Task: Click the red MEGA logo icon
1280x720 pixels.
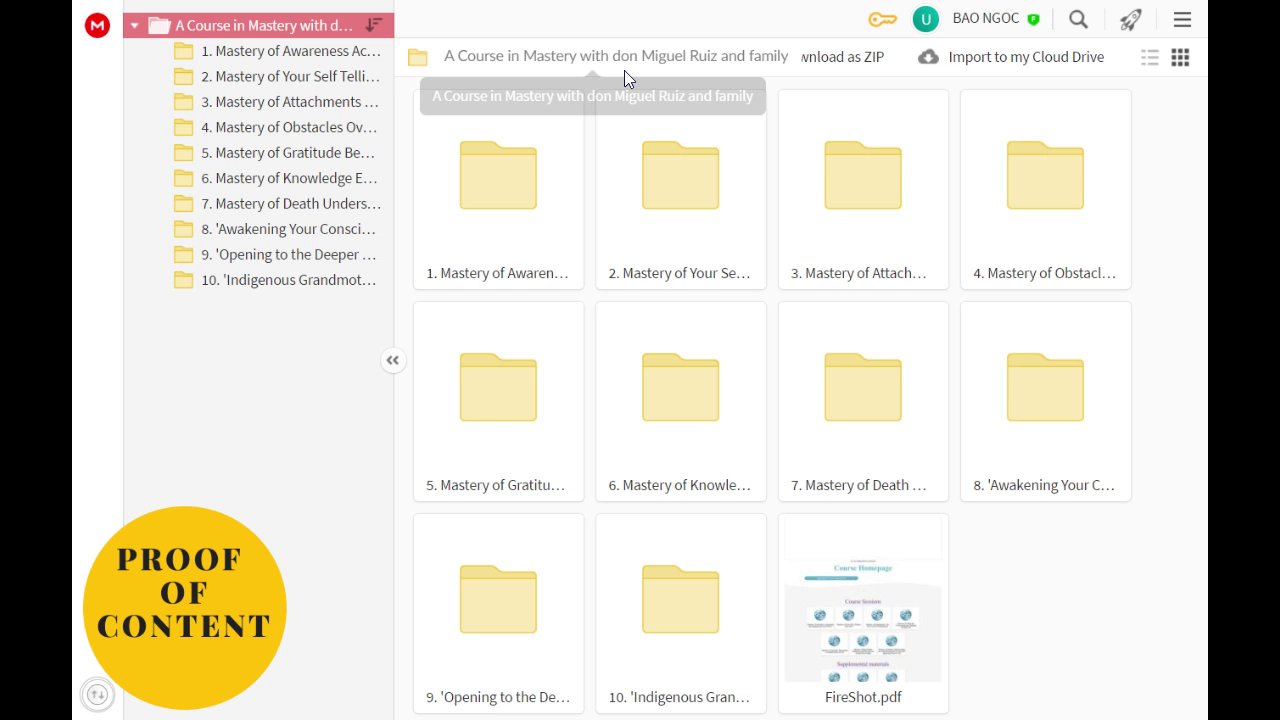Action: [x=97, y=26]
